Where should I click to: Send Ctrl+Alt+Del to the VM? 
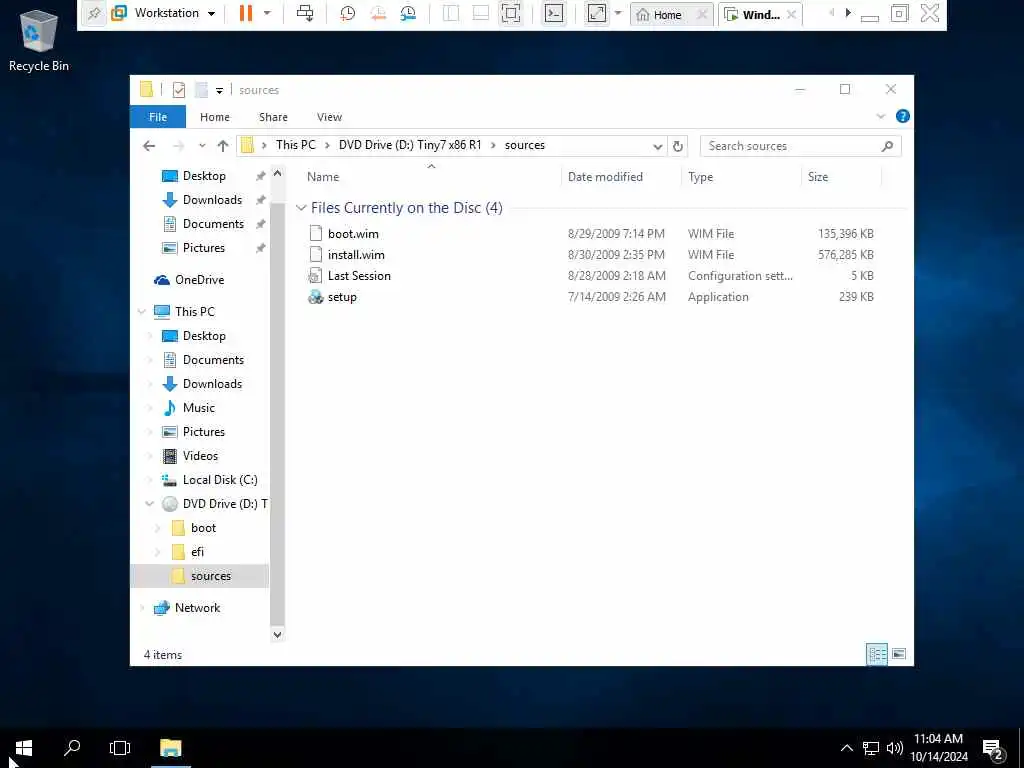pyautogui.click(x=304, y=13)
